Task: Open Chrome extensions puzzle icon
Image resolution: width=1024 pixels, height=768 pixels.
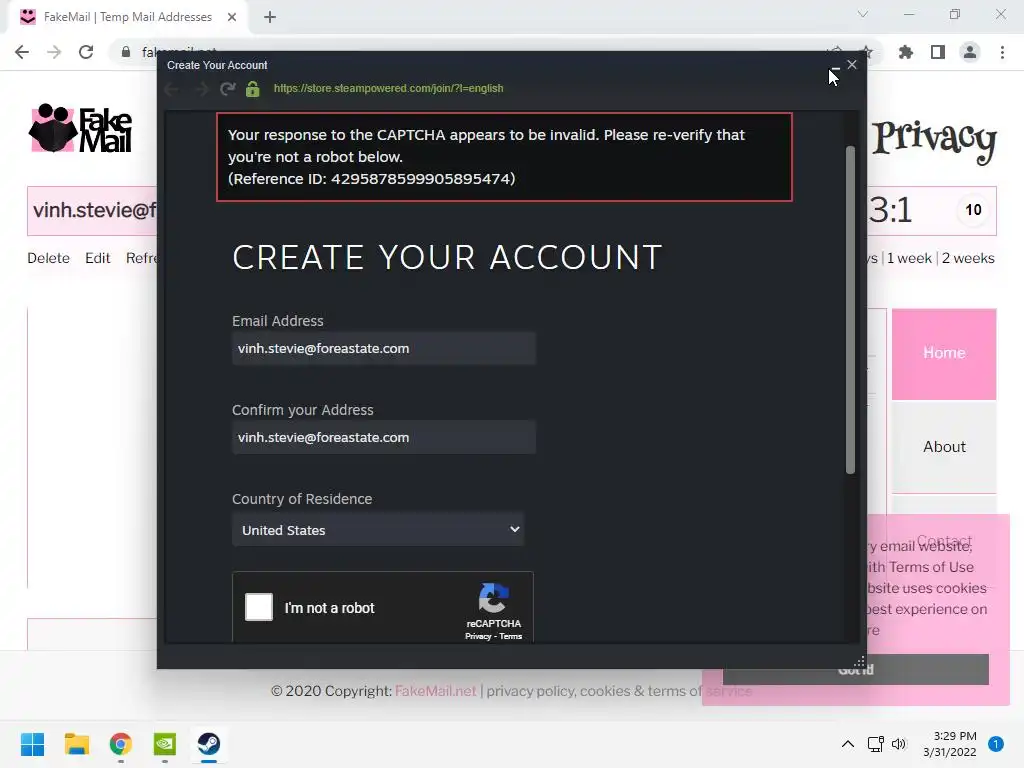Action: pos(906,52)
